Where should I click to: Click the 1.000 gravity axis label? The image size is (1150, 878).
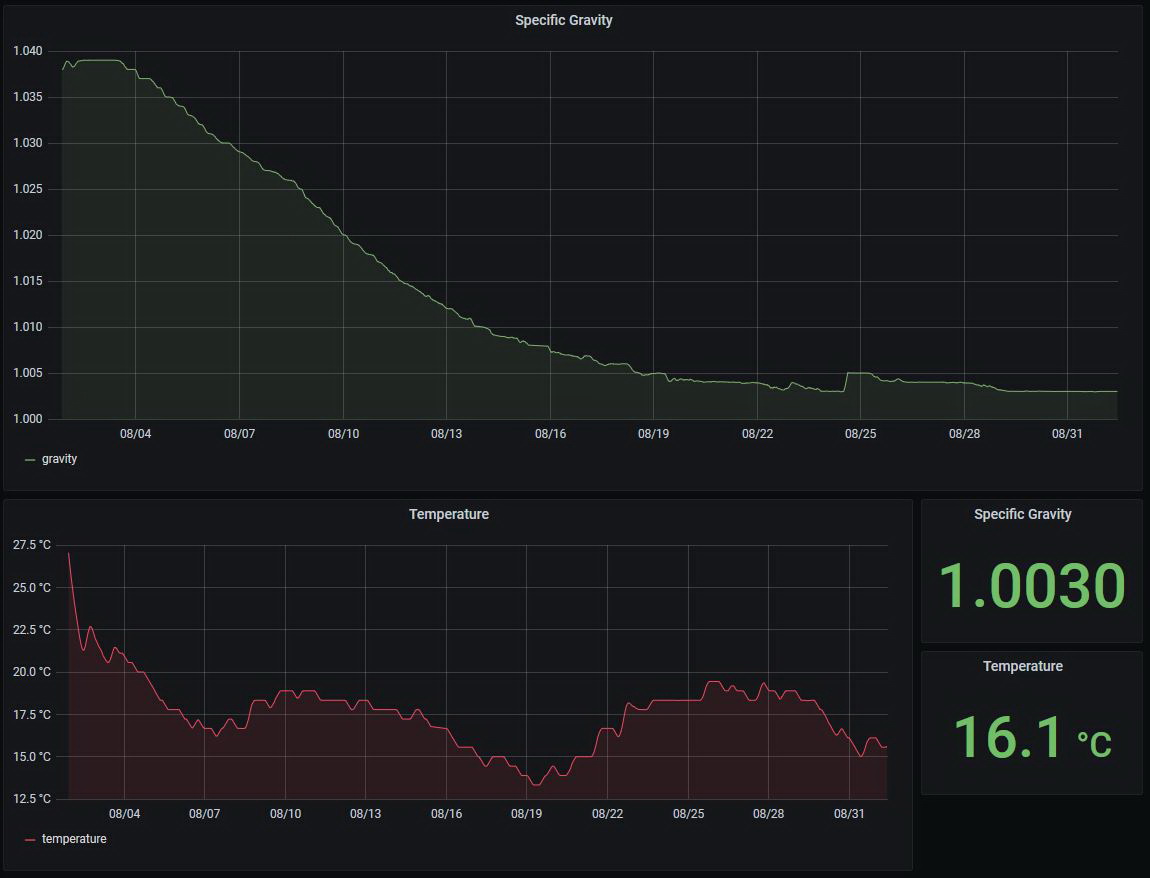(28, 419)
